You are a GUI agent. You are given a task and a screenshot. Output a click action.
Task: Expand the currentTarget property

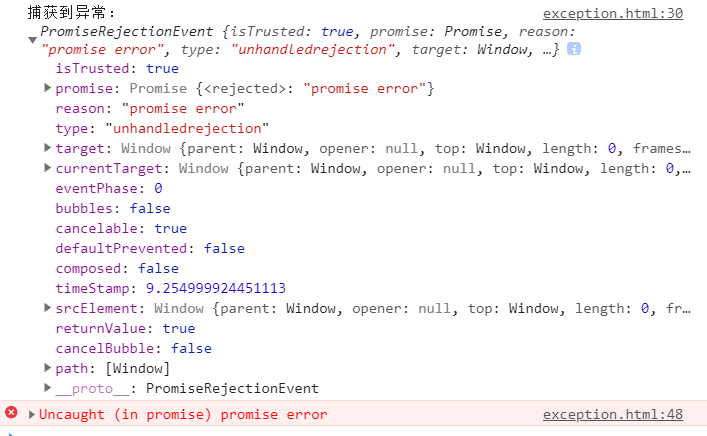pyautogui.click(x=47, y=168)
